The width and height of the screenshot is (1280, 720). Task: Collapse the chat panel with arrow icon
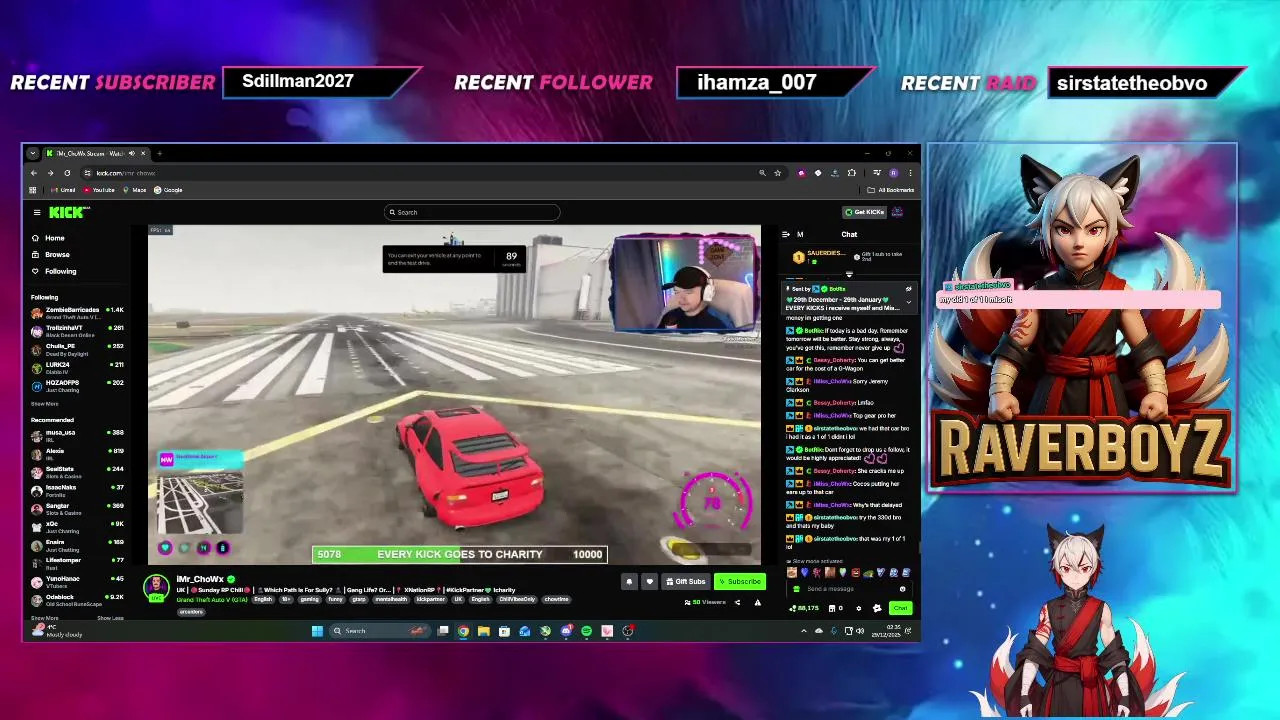pyautogui.click(x=785, y=234)
